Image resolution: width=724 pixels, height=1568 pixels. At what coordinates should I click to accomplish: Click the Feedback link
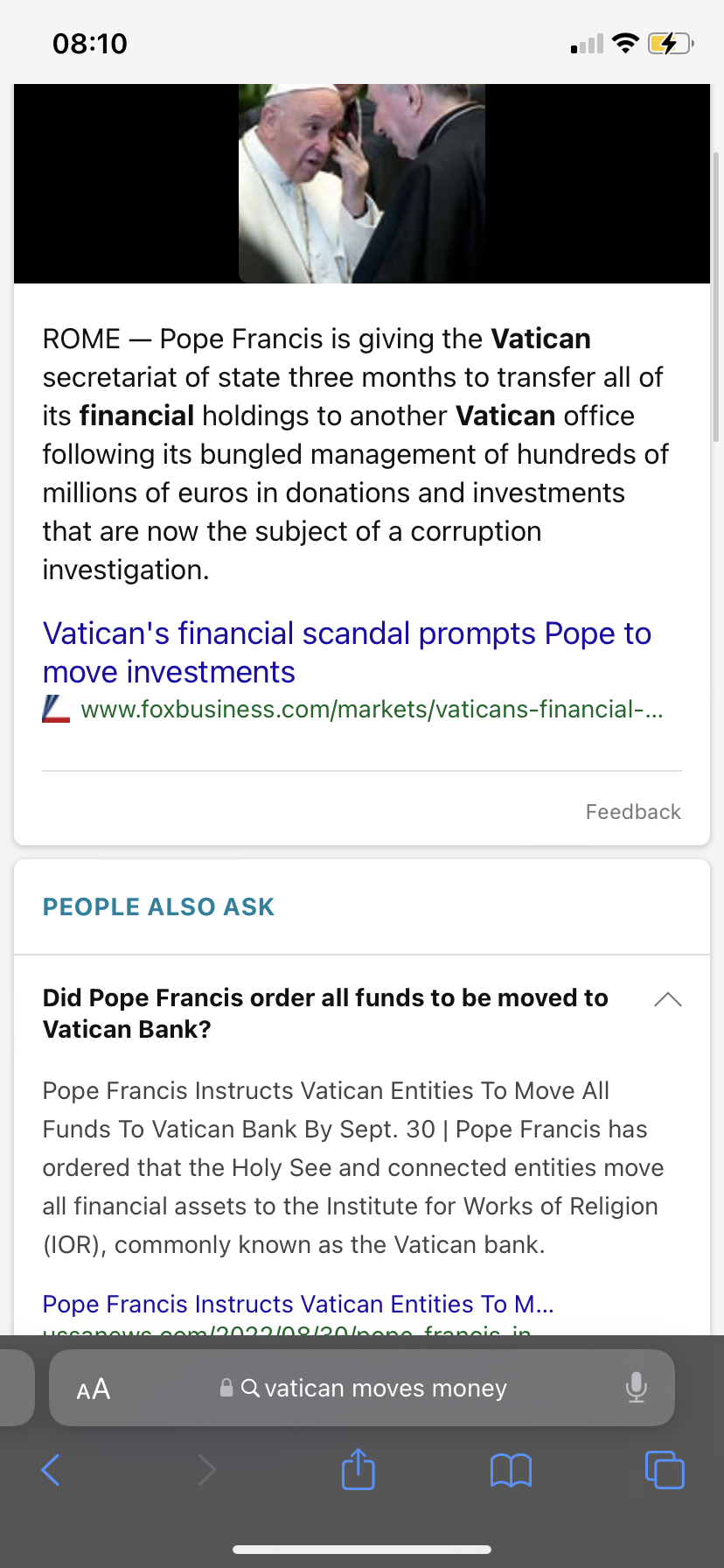[x=633, y=812]
